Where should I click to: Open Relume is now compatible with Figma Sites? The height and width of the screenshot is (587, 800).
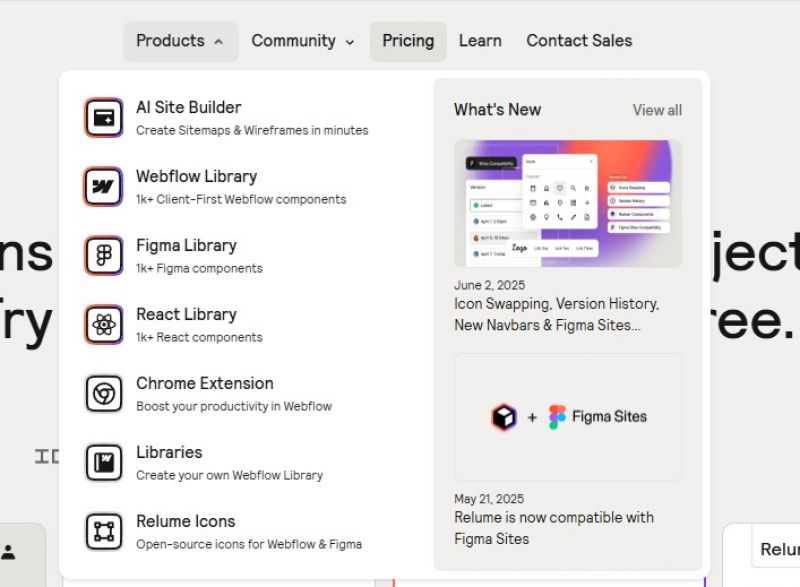(x=554, y=528)
